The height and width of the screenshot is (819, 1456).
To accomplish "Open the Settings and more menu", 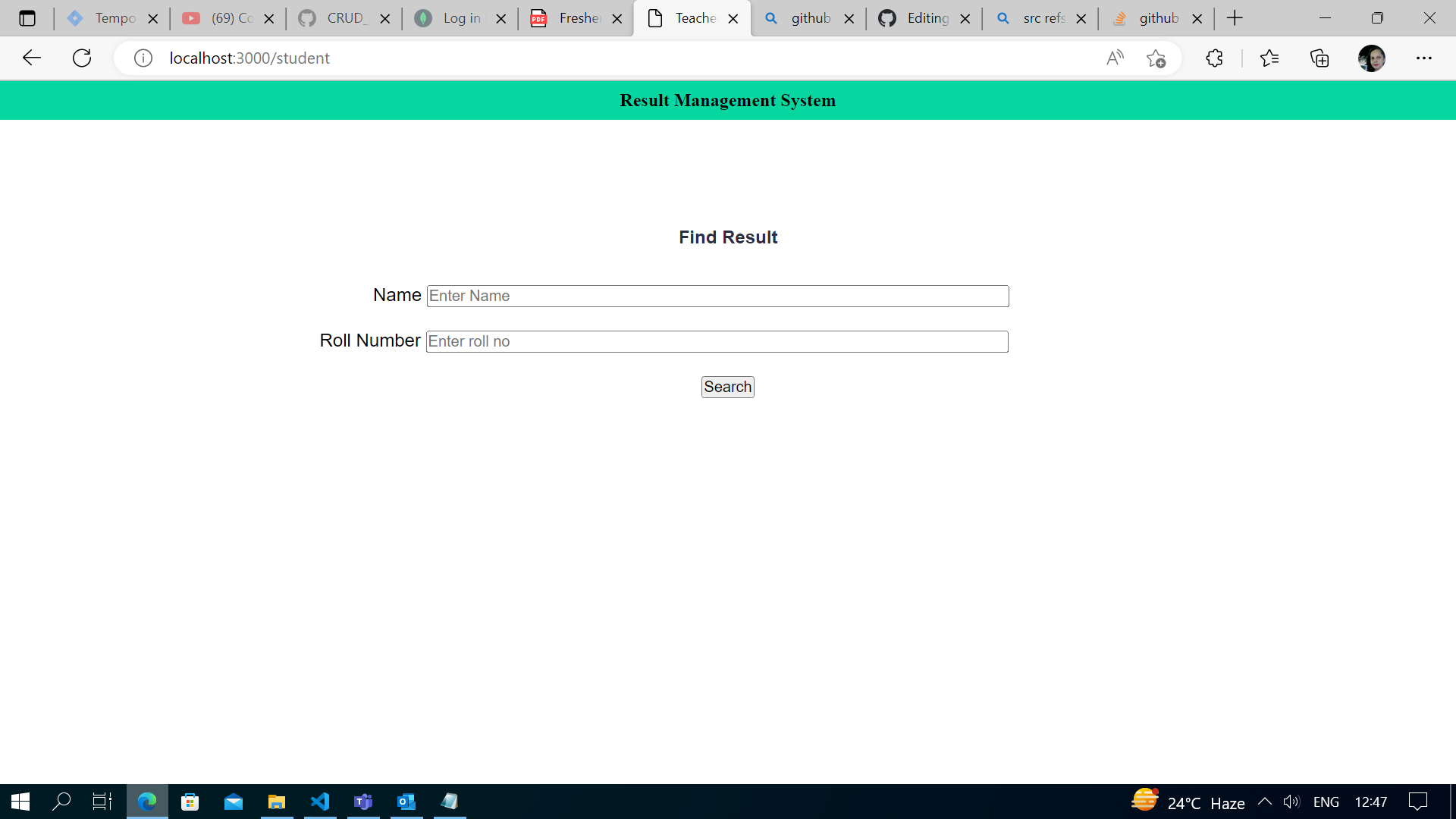I will pos(1424,58).
